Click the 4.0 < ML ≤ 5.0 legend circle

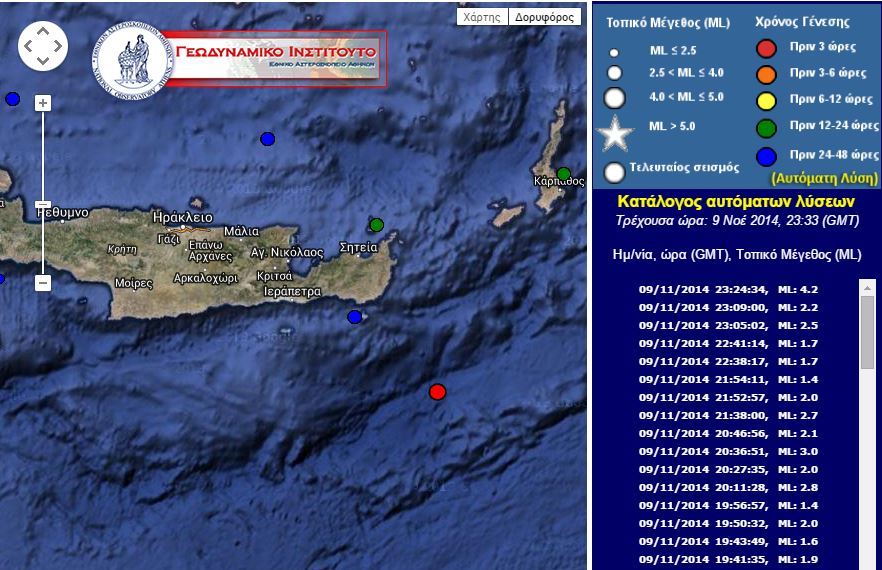click(614, 98)
